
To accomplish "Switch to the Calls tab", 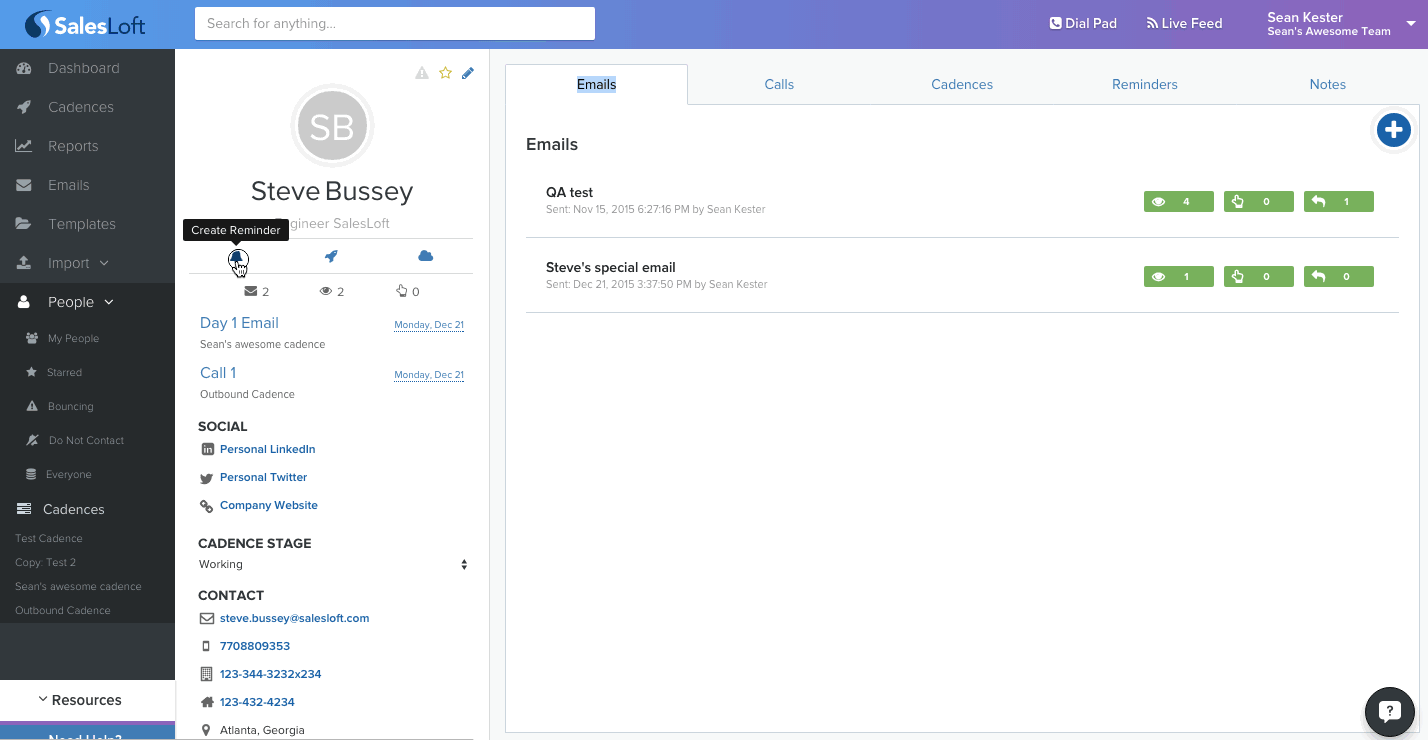I will 778,84.
